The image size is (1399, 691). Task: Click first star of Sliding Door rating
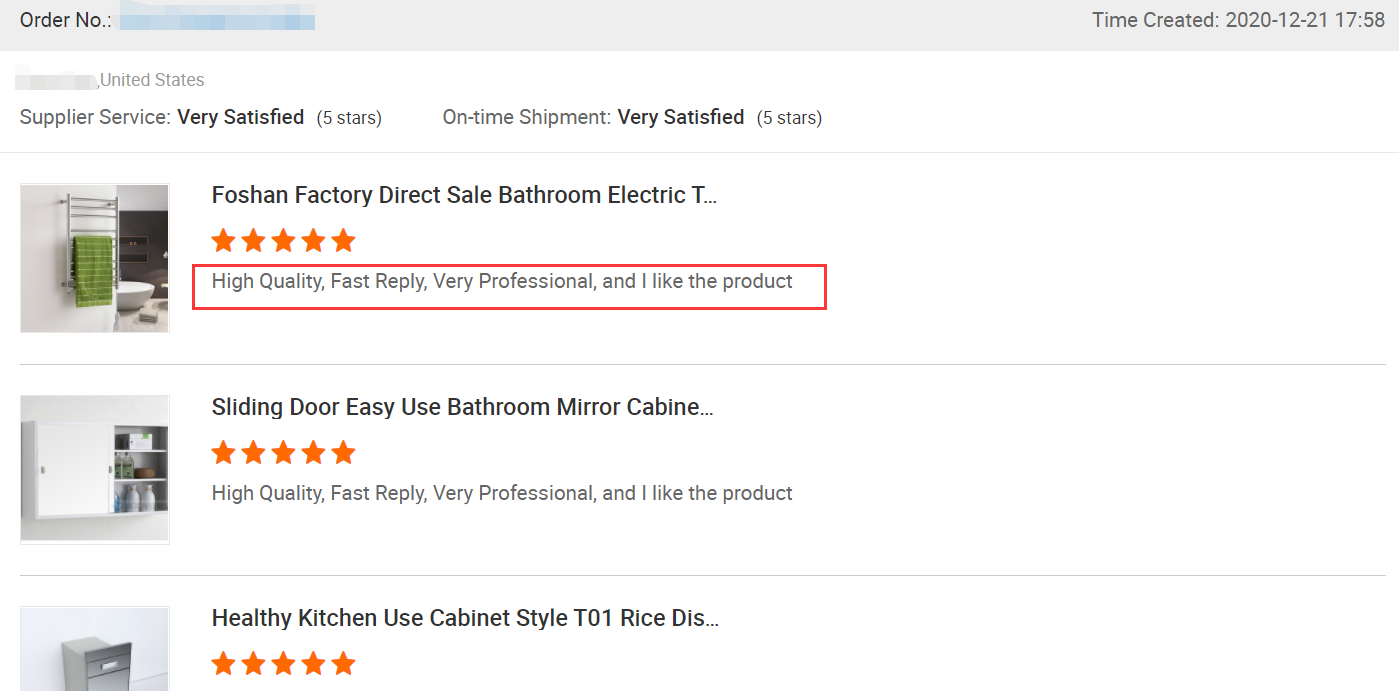[x=224, y=453]
